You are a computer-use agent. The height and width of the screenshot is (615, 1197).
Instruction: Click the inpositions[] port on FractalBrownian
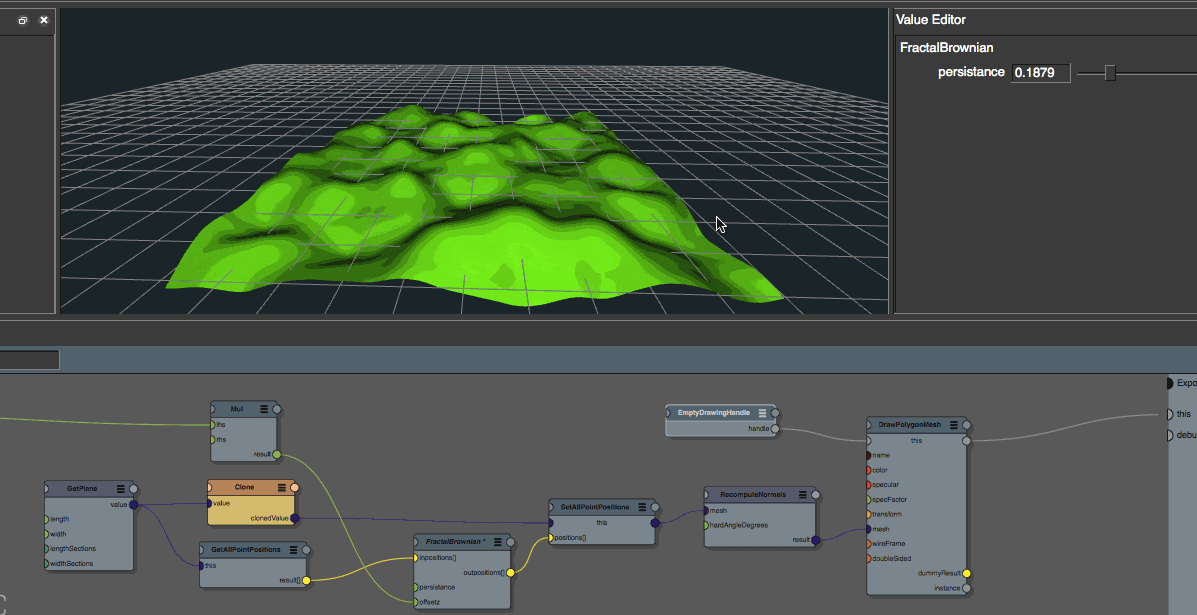coord(416,558)
